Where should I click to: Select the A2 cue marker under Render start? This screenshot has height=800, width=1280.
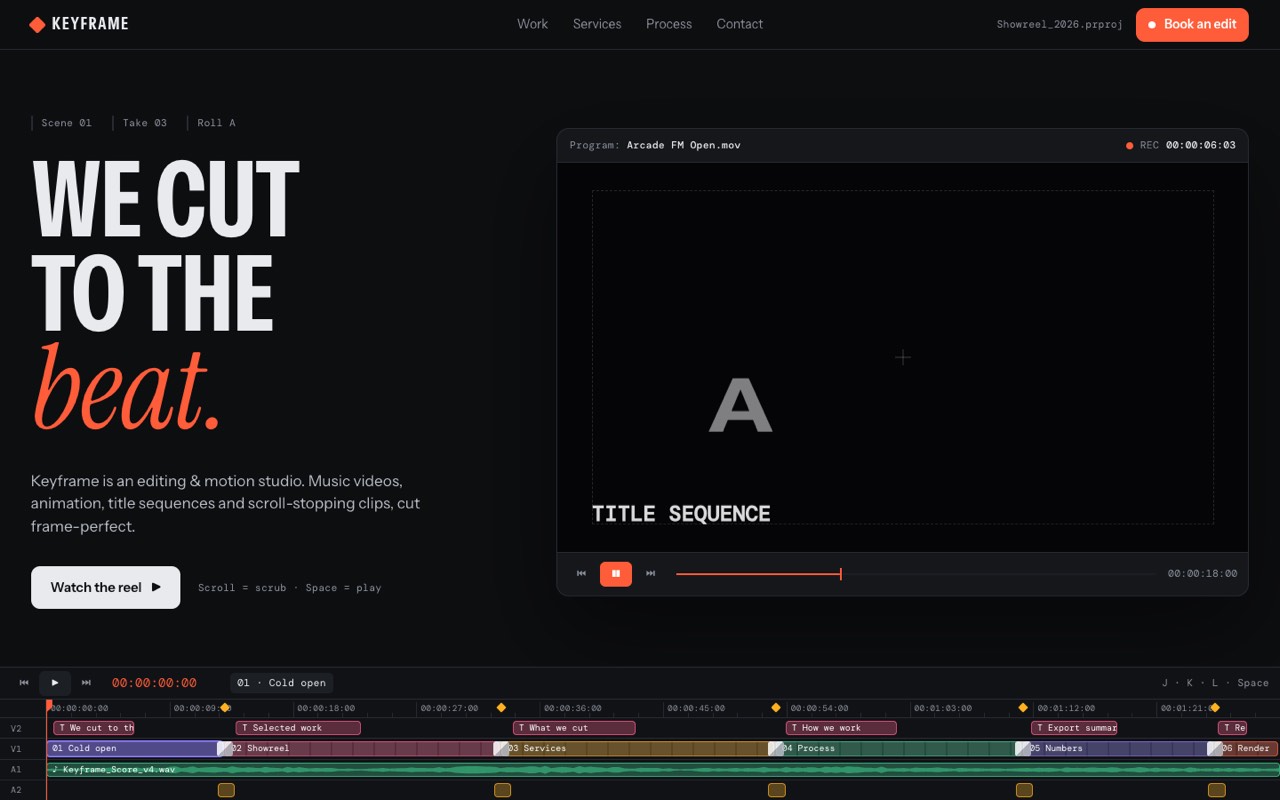[x=1216, y=790]
